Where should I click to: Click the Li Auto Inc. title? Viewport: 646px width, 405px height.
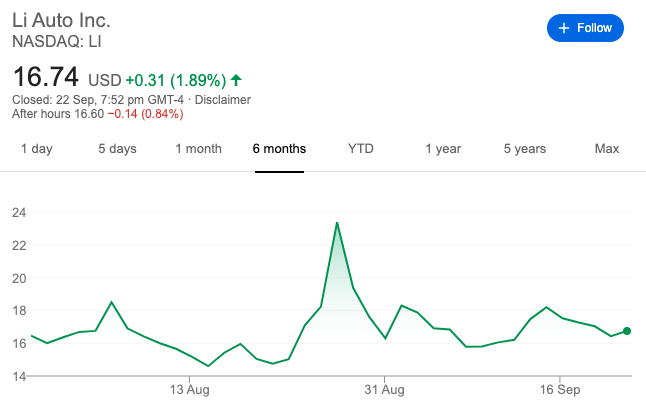[61, 20]
